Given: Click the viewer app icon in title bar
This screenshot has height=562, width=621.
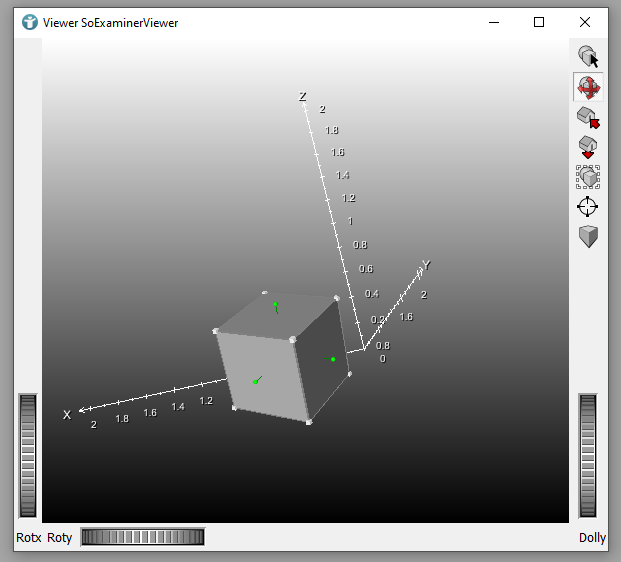Looking at the screenshot, I should [x=30, y=22].
